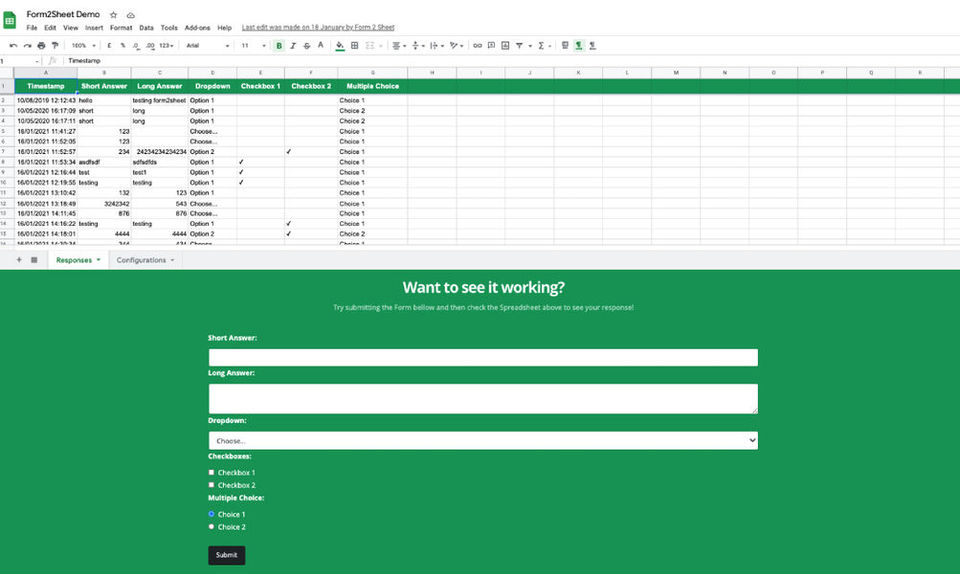Image resolution: width=960 pixels, height=574 pixels.
Task: Undo the last action in the toolbar
Action: click(13, 46)
